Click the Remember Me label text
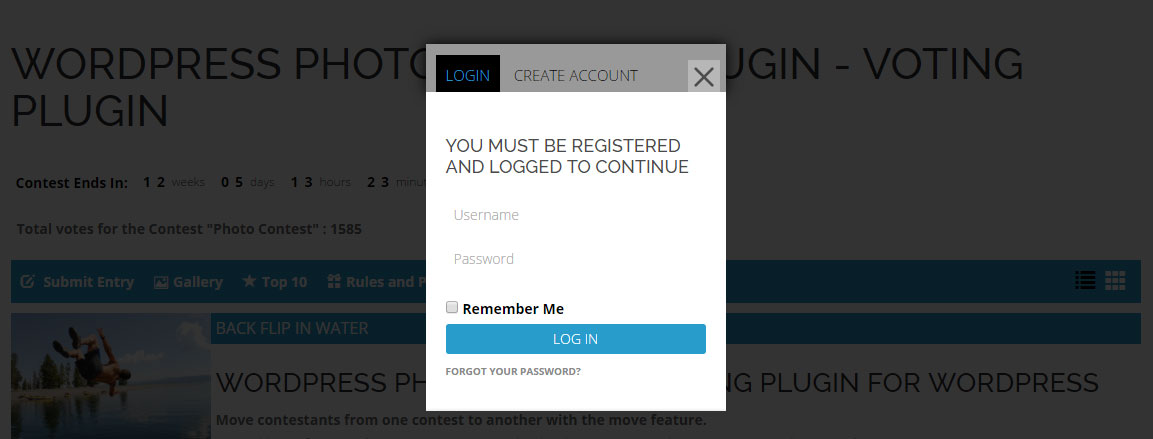The height and width of the screenshot is (439, 1153). [513, 309]
